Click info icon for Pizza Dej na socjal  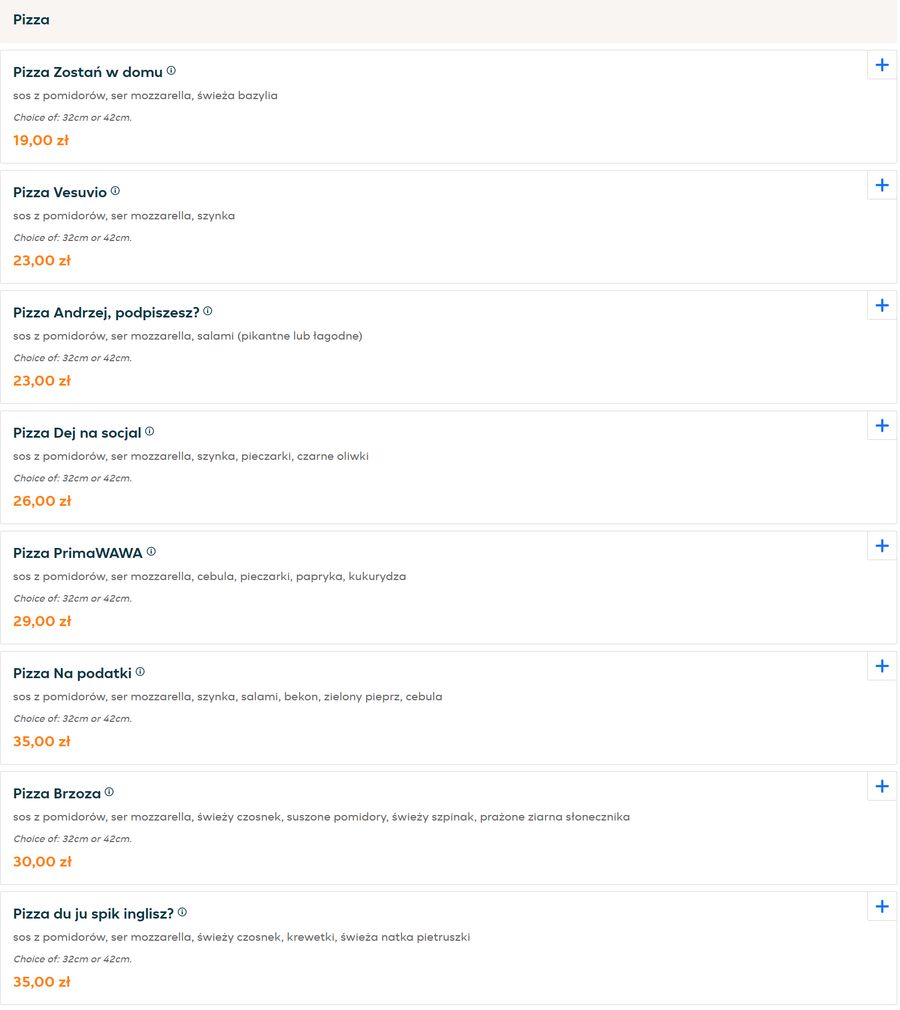click(x=149, y=432)
